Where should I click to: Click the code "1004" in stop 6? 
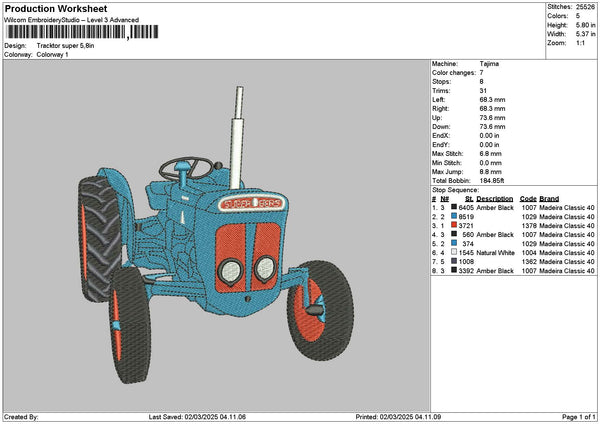(529, 253)
